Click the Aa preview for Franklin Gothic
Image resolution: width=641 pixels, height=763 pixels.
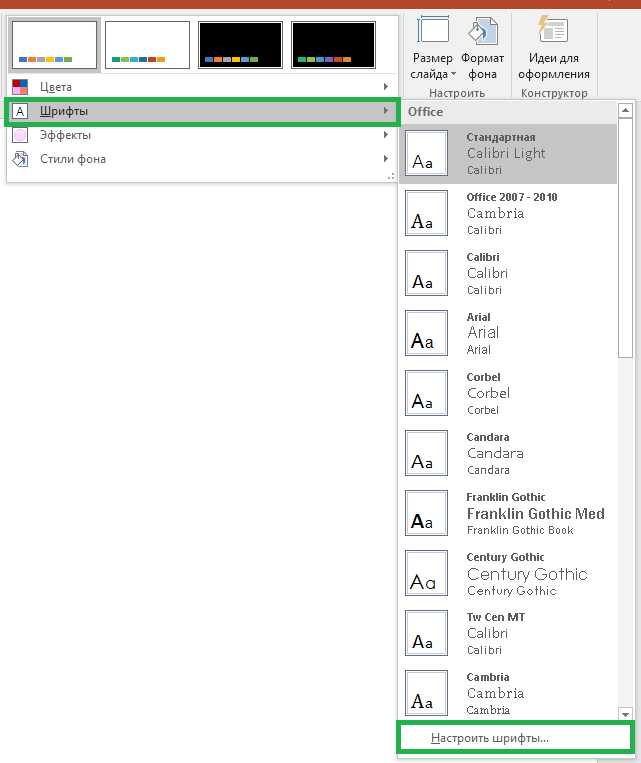(x=426, y=513)
